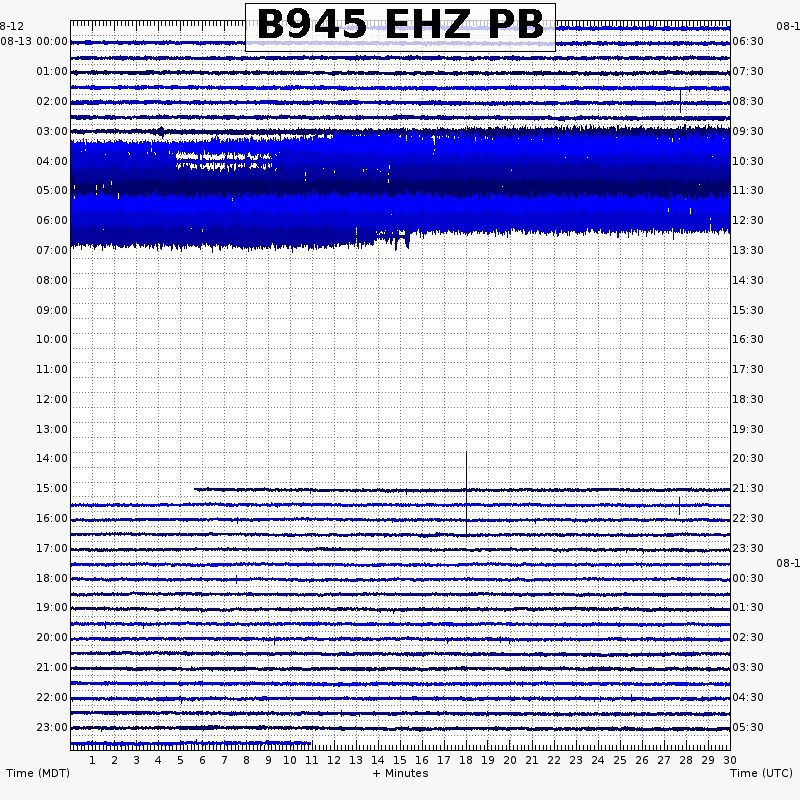Click the B945 EHZ PB station title

coord(400,25)
